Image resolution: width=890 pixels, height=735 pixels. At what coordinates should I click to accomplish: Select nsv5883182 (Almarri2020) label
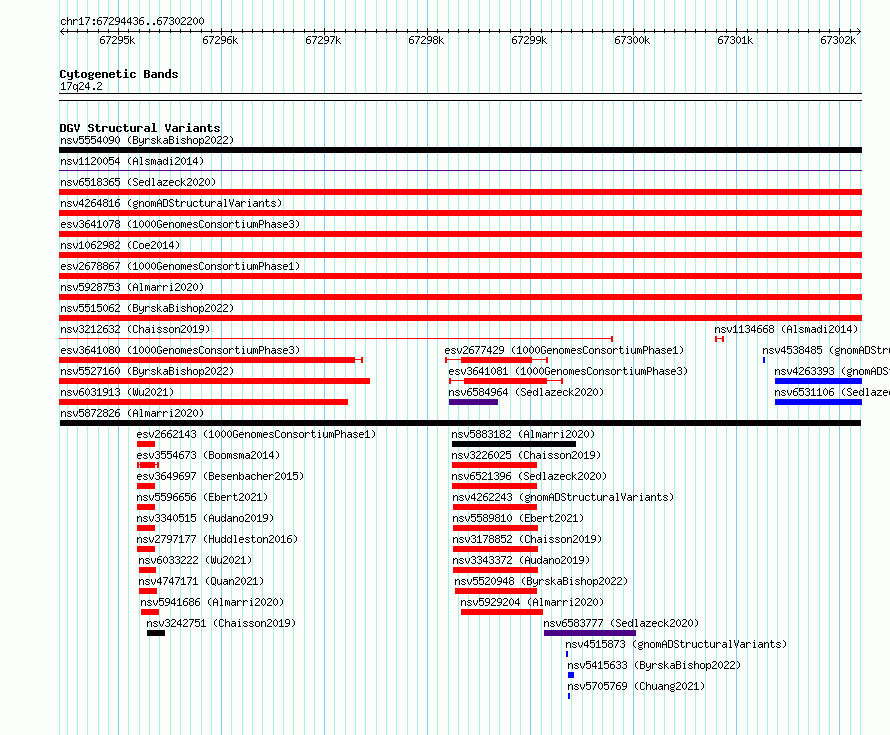(523, 434)
